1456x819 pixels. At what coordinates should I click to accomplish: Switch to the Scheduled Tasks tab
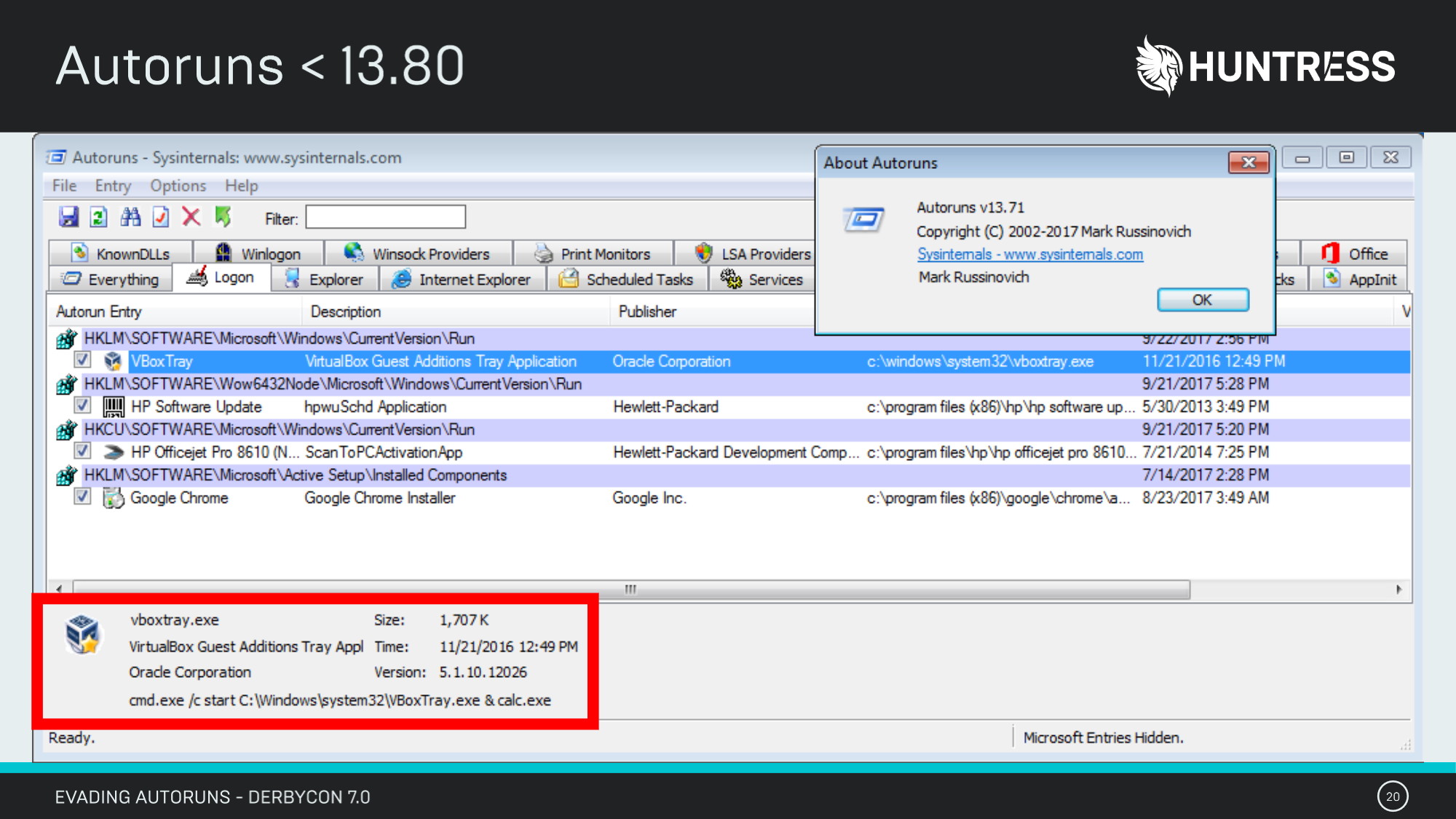(627, 280)
